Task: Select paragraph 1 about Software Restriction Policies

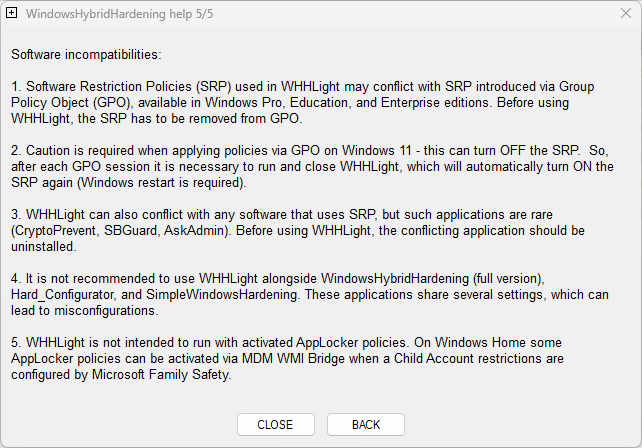Action: point(310,102)
